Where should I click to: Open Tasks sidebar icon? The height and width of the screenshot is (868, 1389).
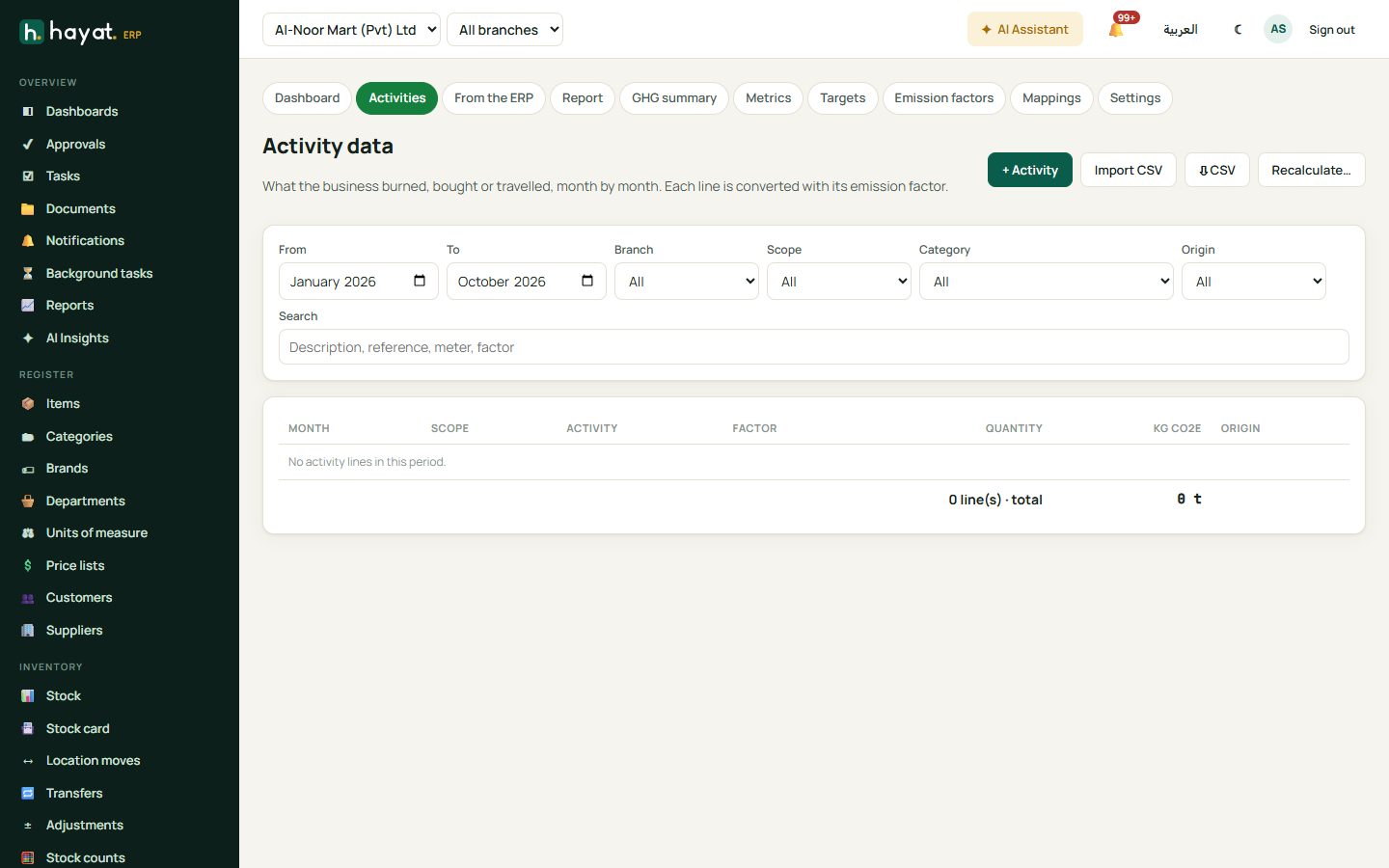(28, 176)
